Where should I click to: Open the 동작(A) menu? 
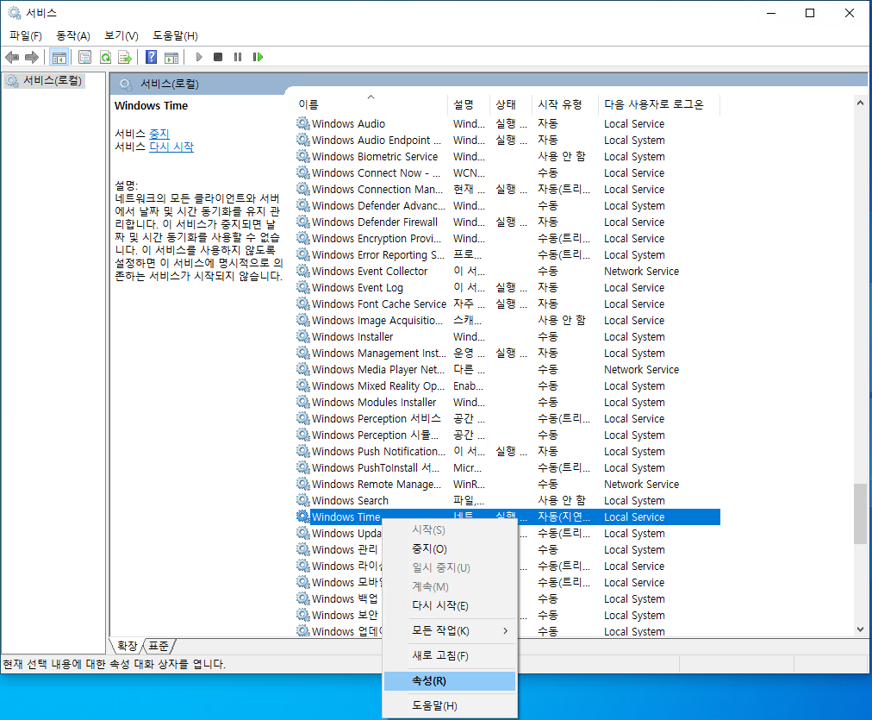coord(73,36)
